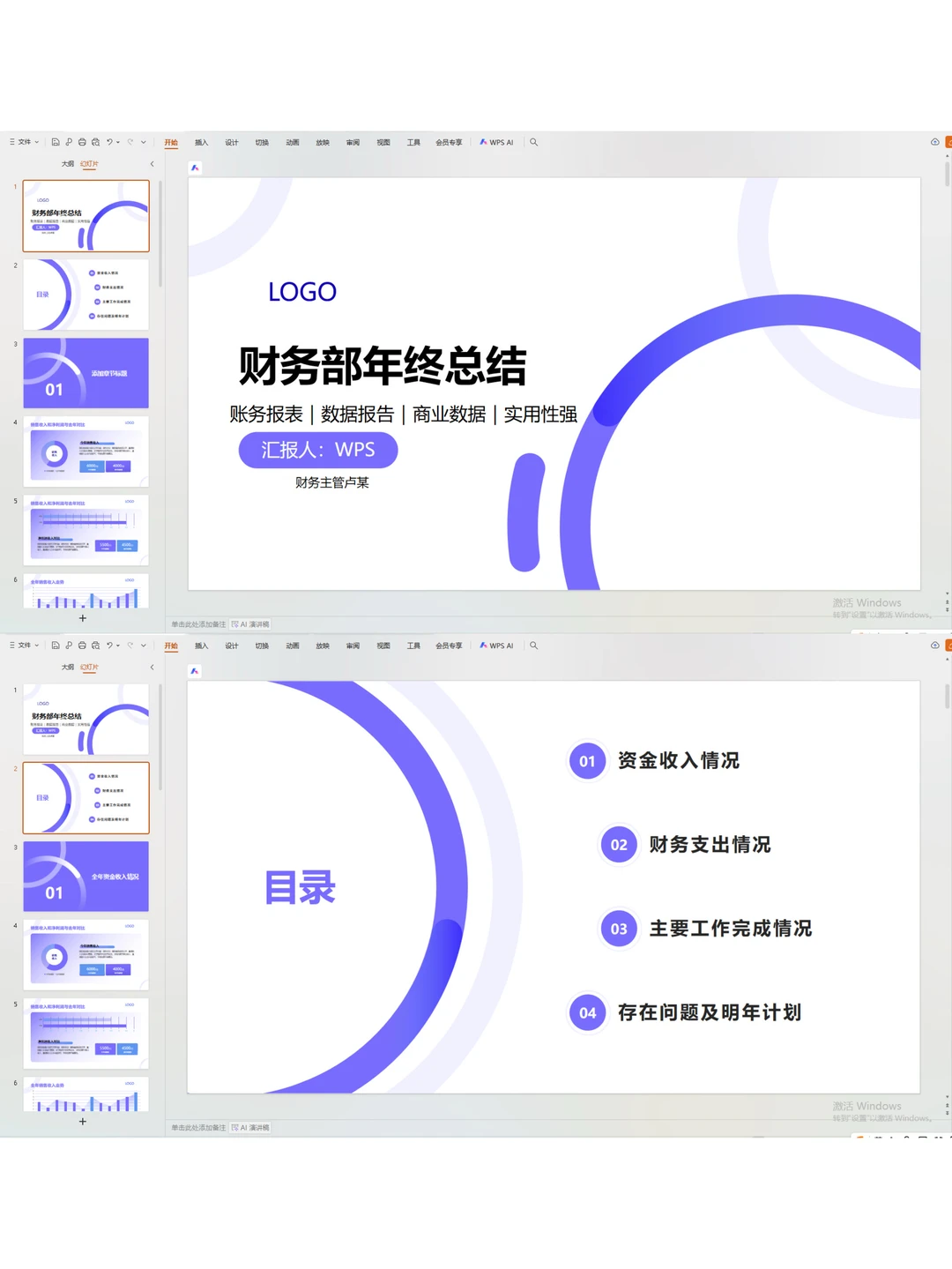
Task: Click the WPS AI icon in the ribbon
Action: click(x=485, y=142)
